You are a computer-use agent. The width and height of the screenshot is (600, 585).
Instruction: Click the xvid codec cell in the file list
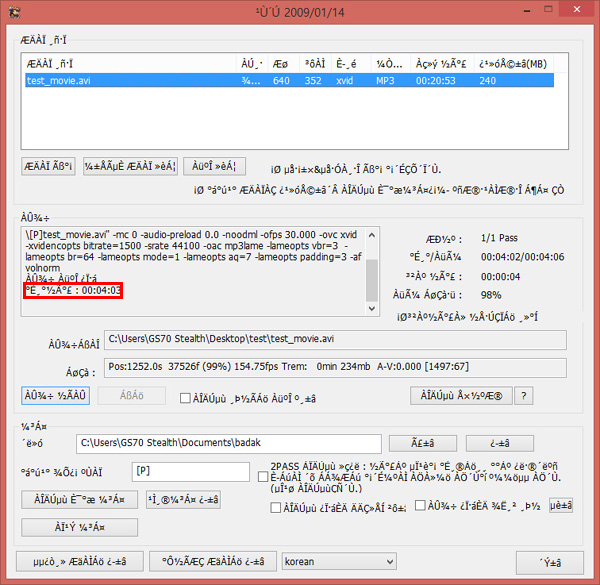344,80
